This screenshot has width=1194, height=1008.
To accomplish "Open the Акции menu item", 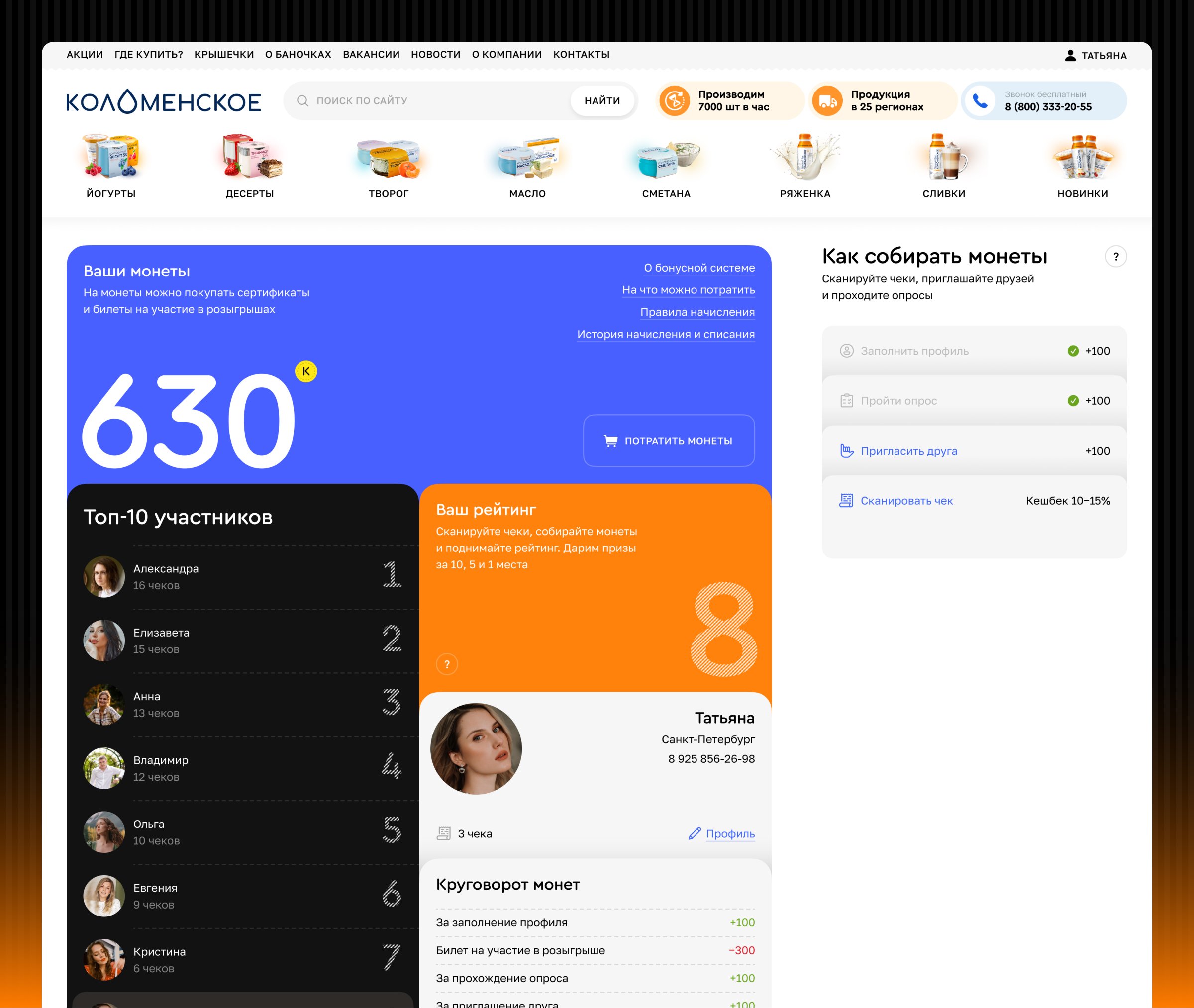I will [x=85, y=54].
